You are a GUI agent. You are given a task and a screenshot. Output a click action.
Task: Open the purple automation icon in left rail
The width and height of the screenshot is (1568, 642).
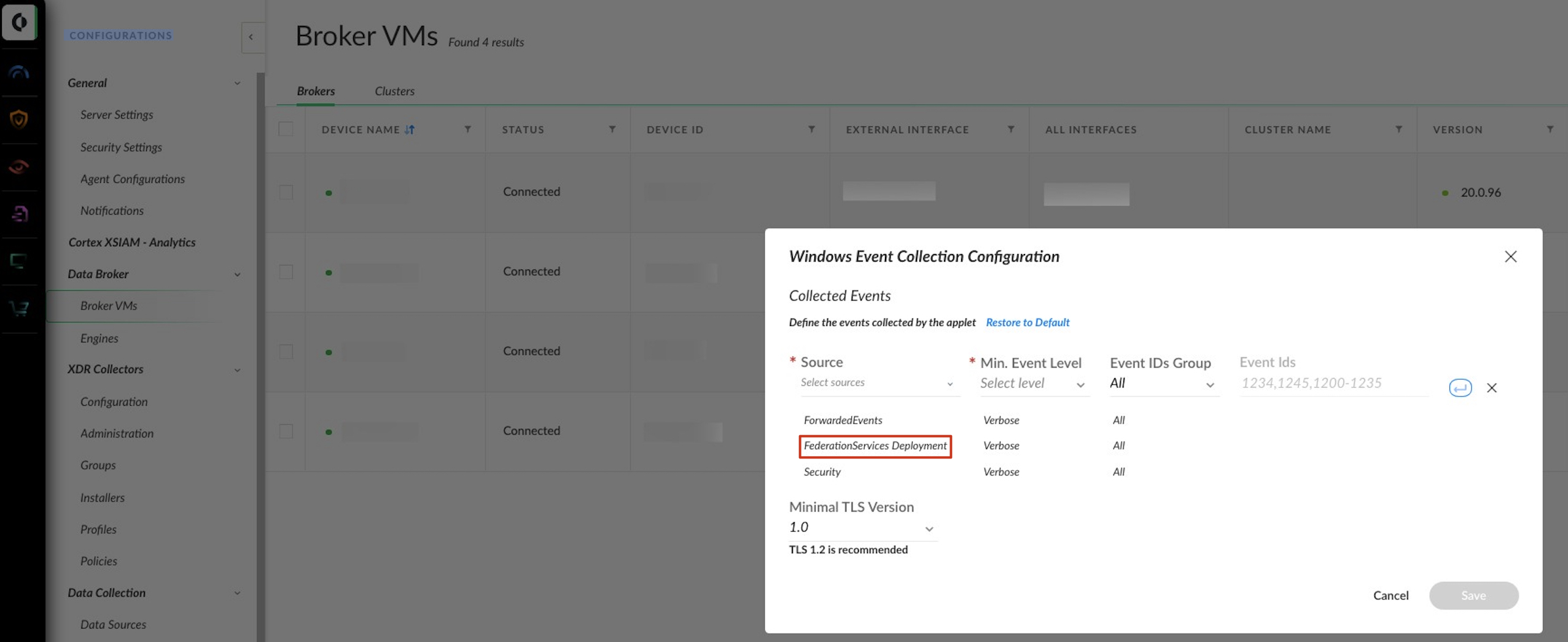[x=19, y=214]
